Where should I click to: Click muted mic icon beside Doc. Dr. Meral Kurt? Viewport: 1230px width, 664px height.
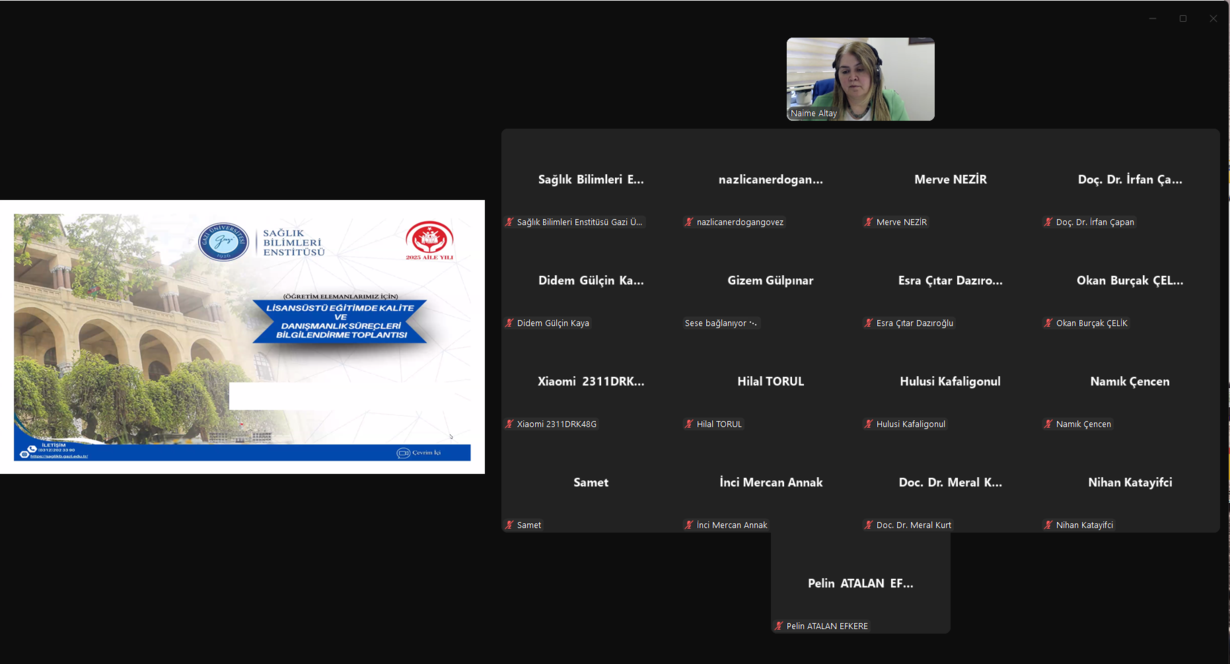click(869, 525)
